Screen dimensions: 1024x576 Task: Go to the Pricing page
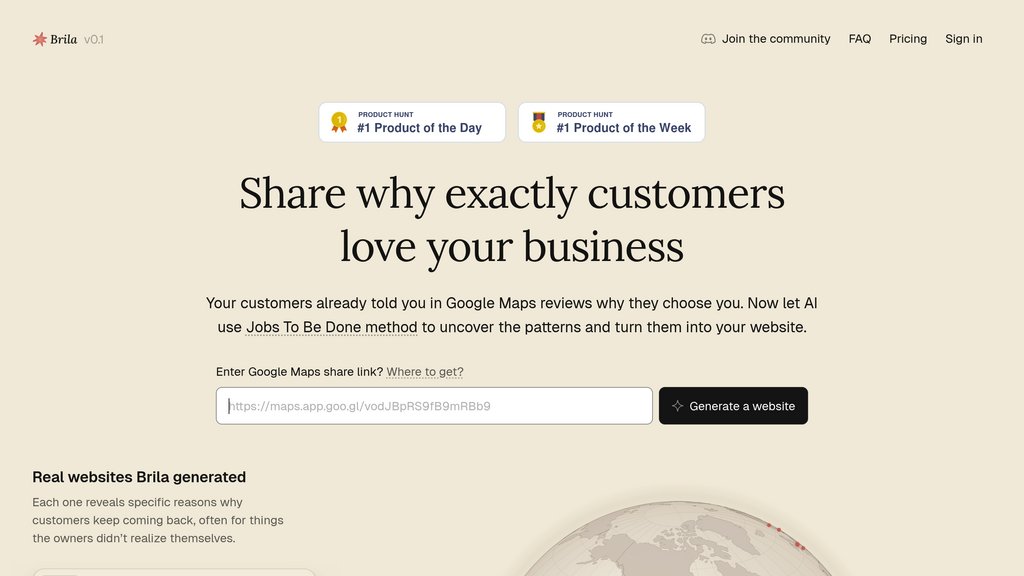[908, 39]
